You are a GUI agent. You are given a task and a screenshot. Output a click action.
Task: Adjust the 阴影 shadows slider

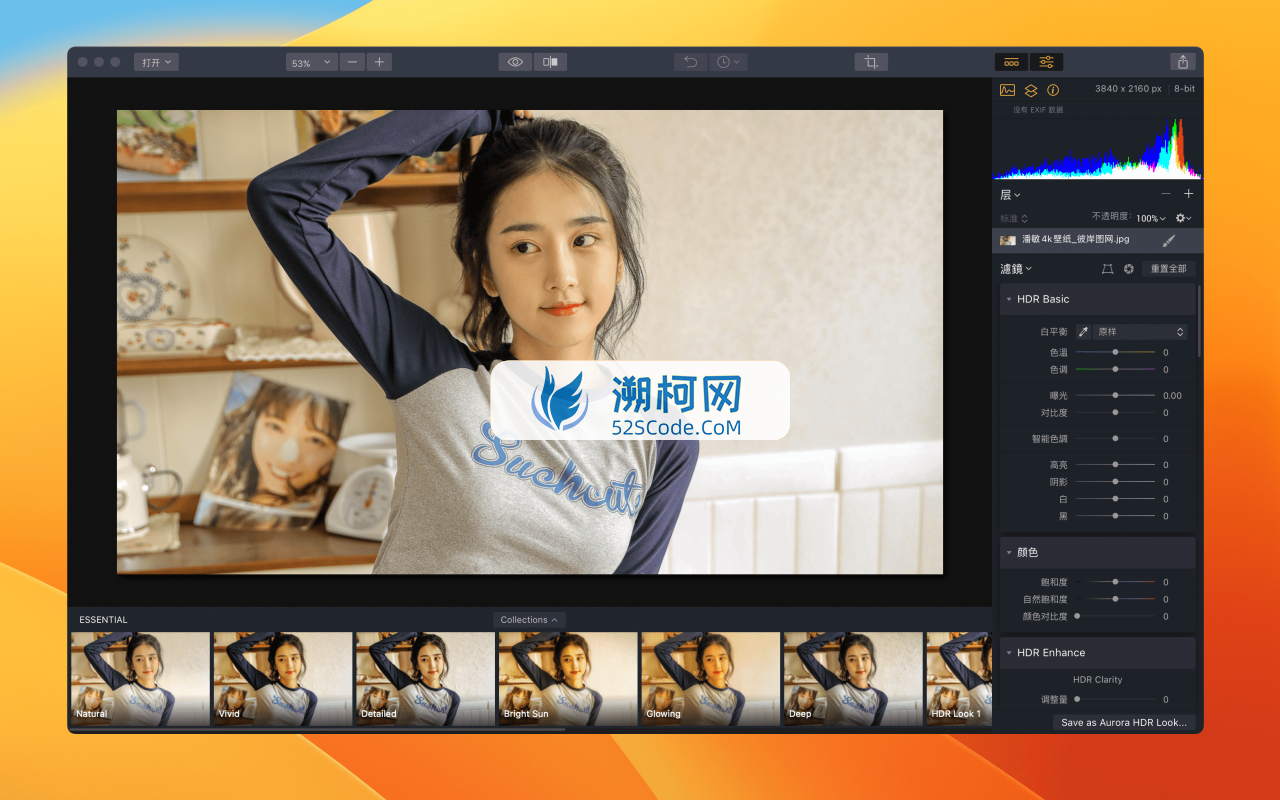(x=1115, y=482)
